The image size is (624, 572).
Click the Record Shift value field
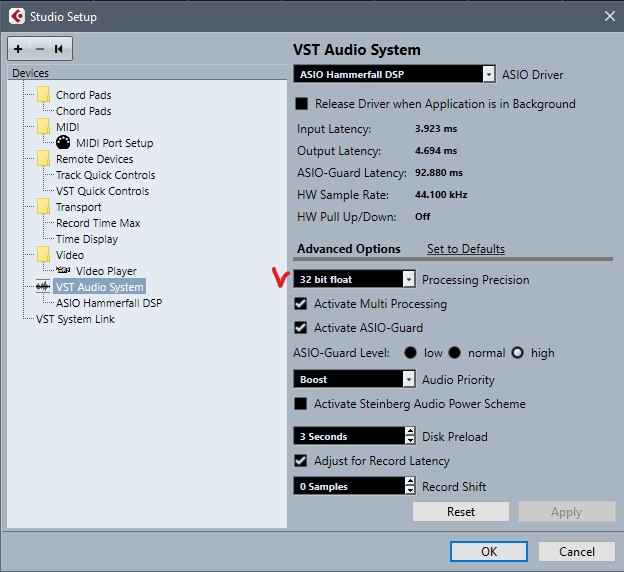tap(349, 486)
